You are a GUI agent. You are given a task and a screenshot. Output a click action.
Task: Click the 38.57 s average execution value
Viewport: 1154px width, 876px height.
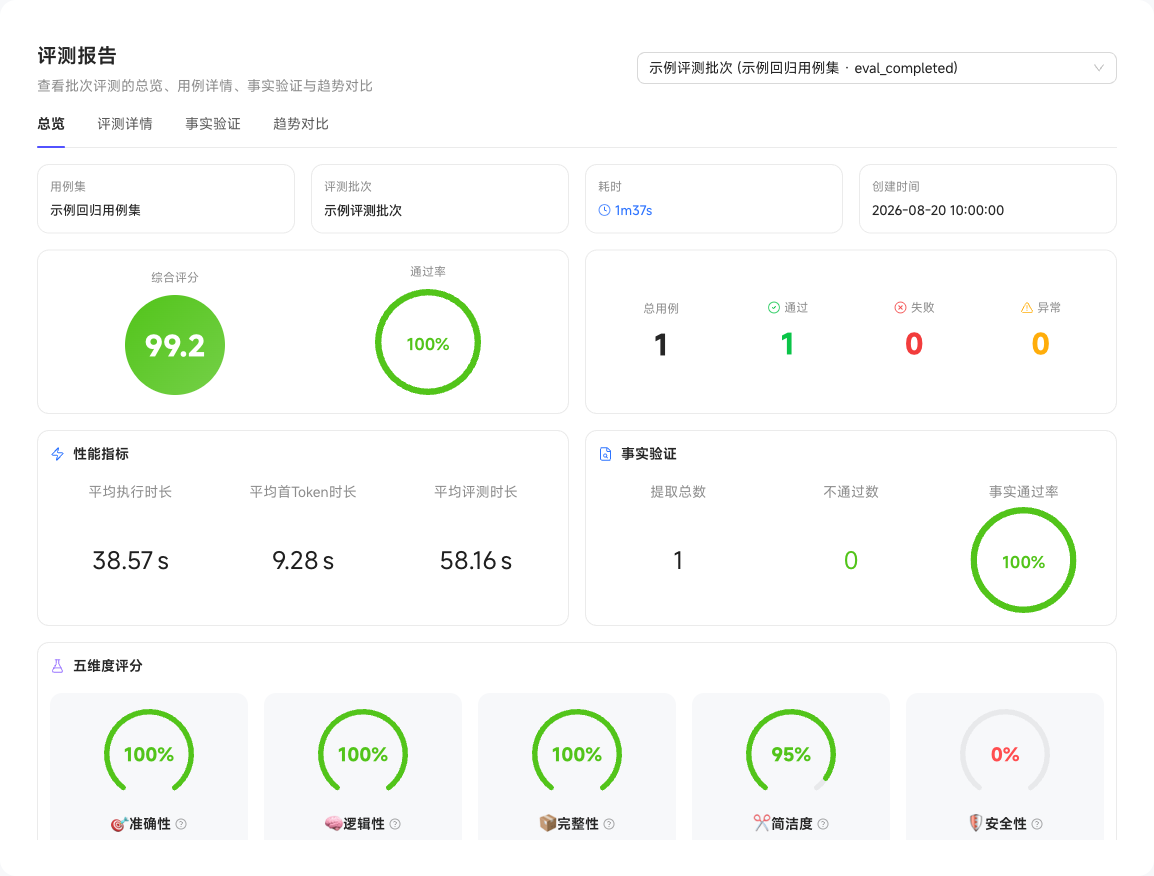tap(130, 561)
